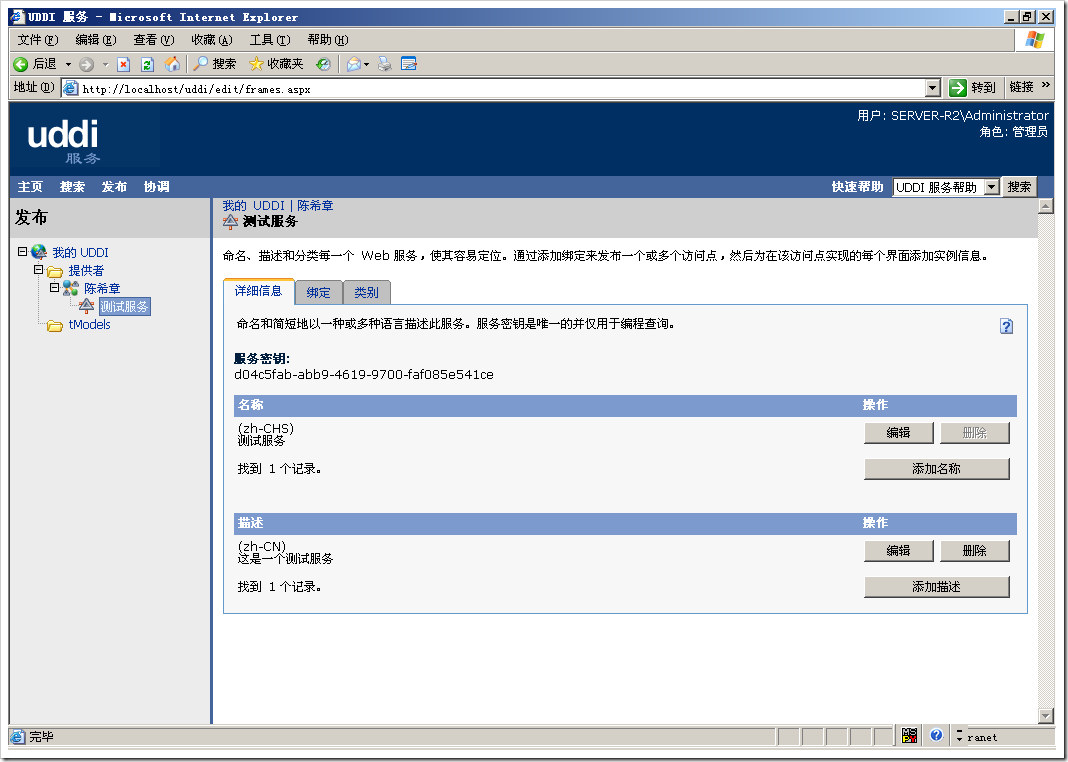Click the History toolbar icon
The height and width of the screenshot is (762, 1068).
pyautogui.click(x=324, y=64)
